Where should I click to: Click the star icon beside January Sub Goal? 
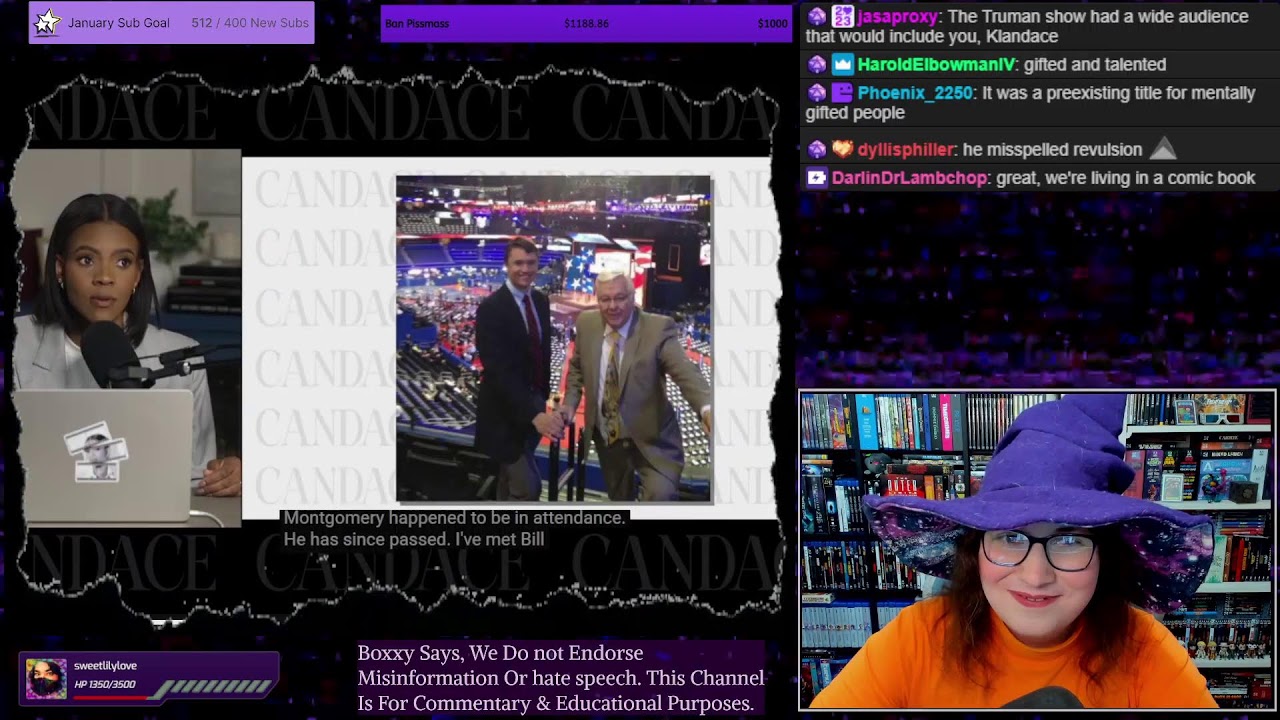click(46, 23)
